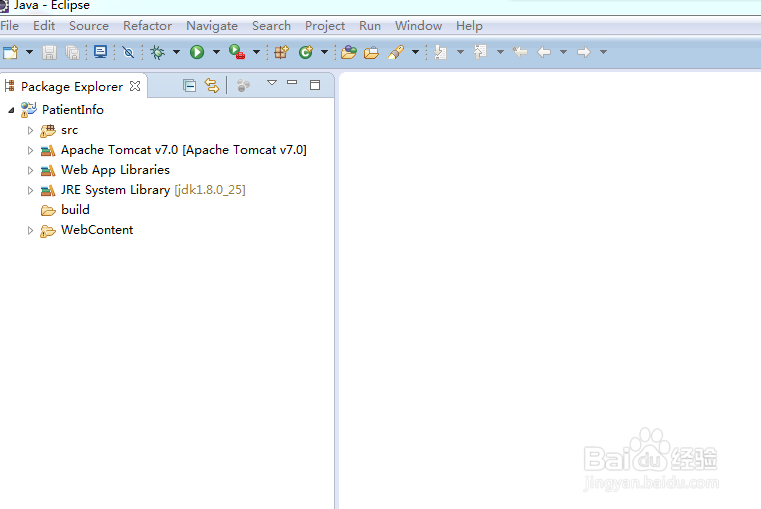This screenshot has width=761, height=509.
Task: Click the Eclipse window title icon
Action: click(x=4, y=5)
